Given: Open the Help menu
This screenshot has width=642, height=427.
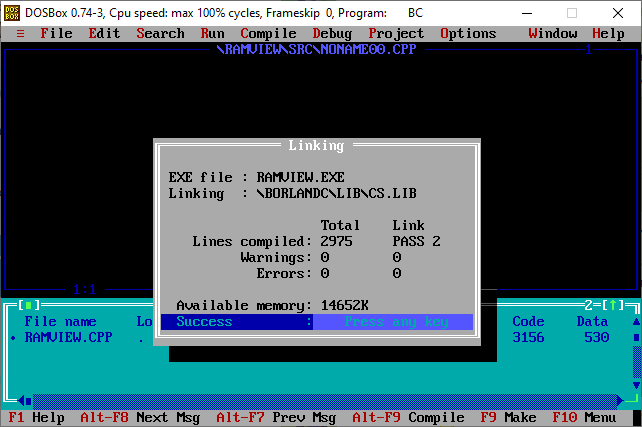Looking at the screenshot, I should point(608,34).
